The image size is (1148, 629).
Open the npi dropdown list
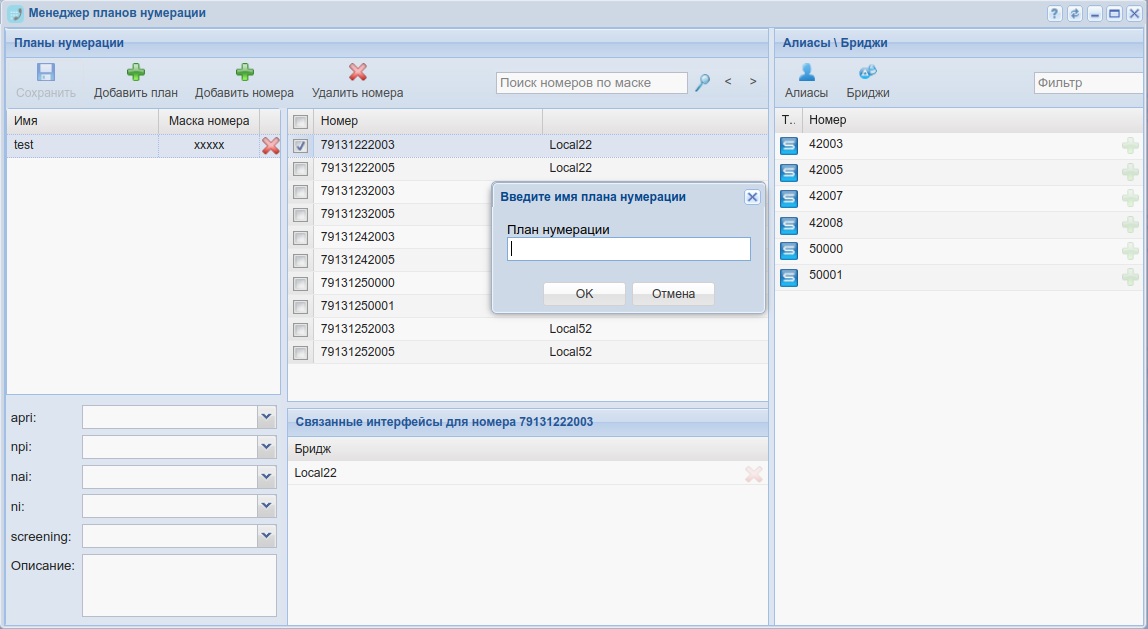tap(266, 446)
